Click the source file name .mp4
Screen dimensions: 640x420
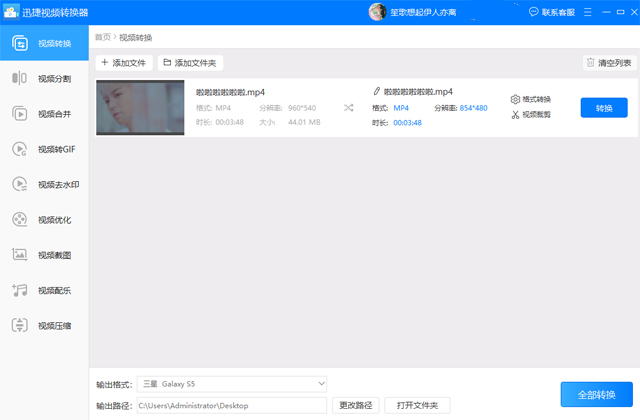pyautogui.click(x=230, y=92)
